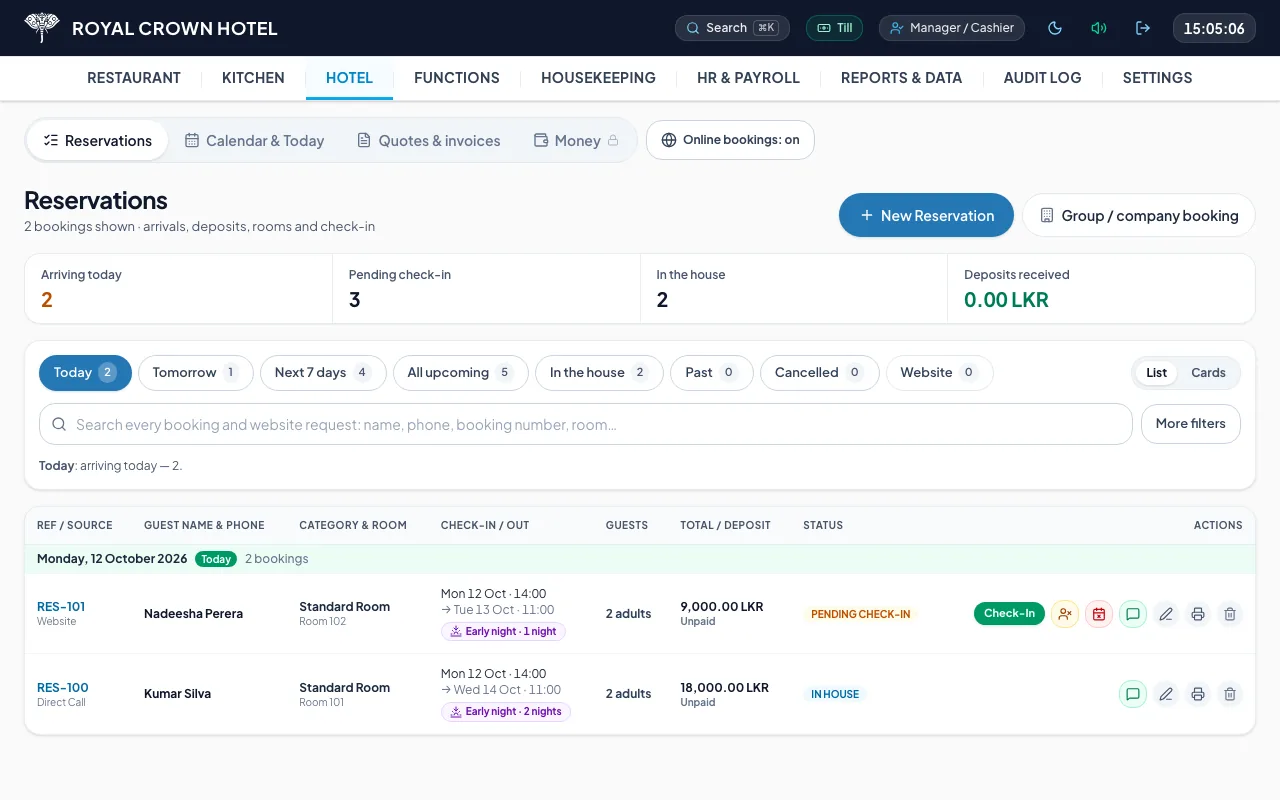Viewport: 1280px width, 800px height.
Task: Open Reports & Data section
Action: click(901, 78)
